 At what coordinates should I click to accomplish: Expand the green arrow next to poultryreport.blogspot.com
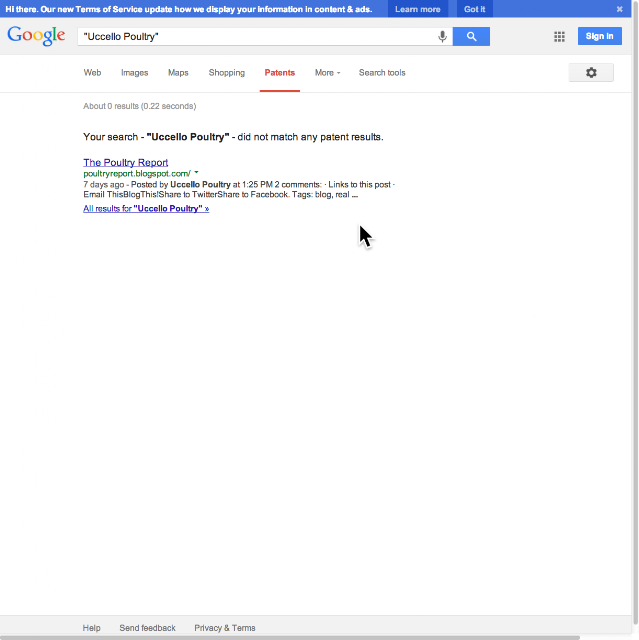(x=196, y=172)
